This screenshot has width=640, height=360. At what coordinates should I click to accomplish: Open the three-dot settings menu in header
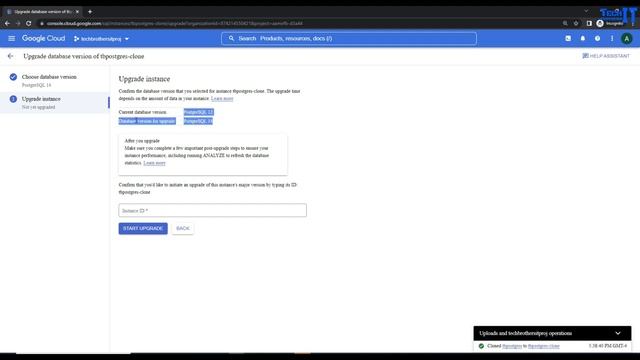point(612,38)
